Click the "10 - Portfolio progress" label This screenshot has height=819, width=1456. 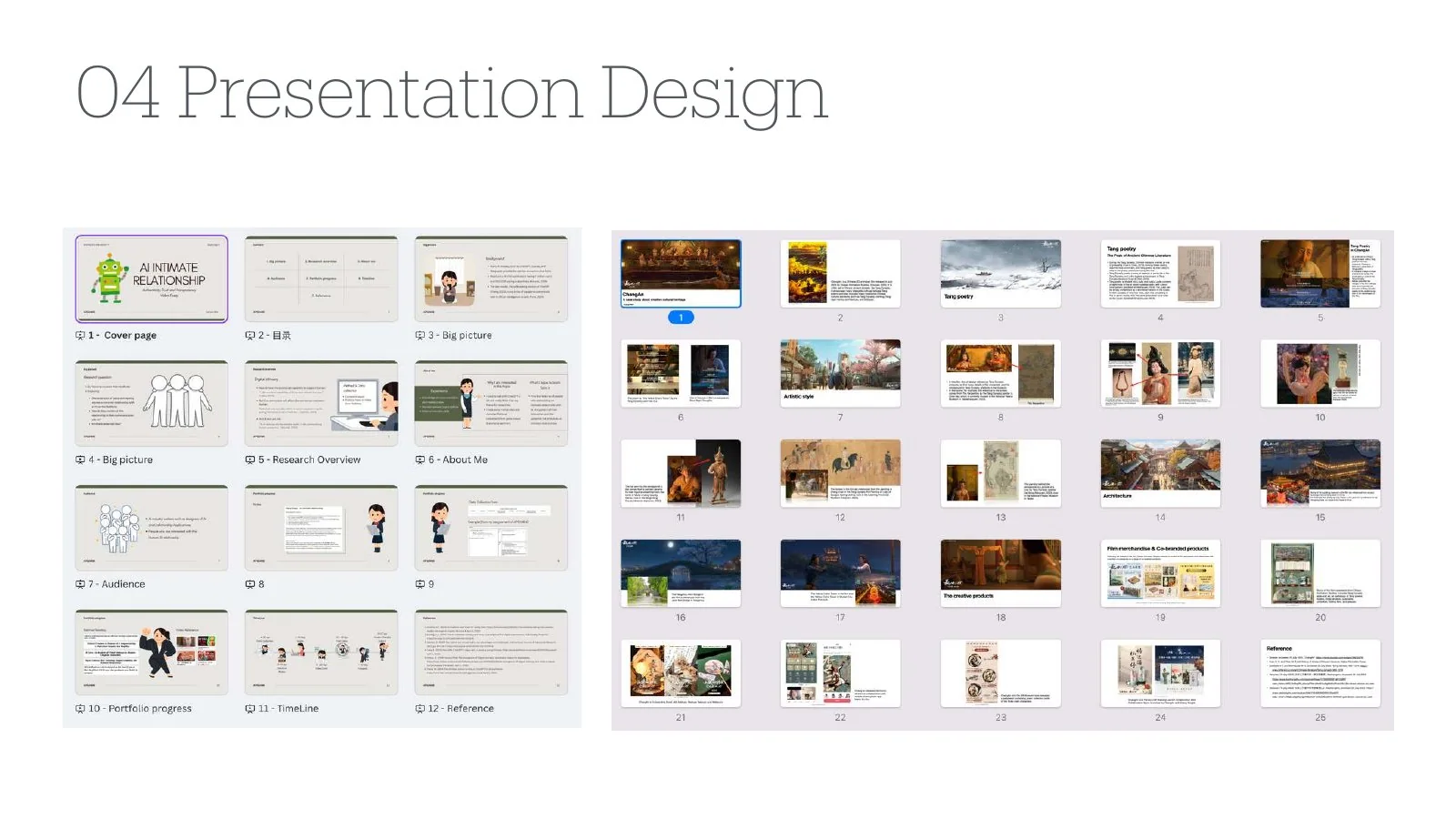[x=140, y=709]
